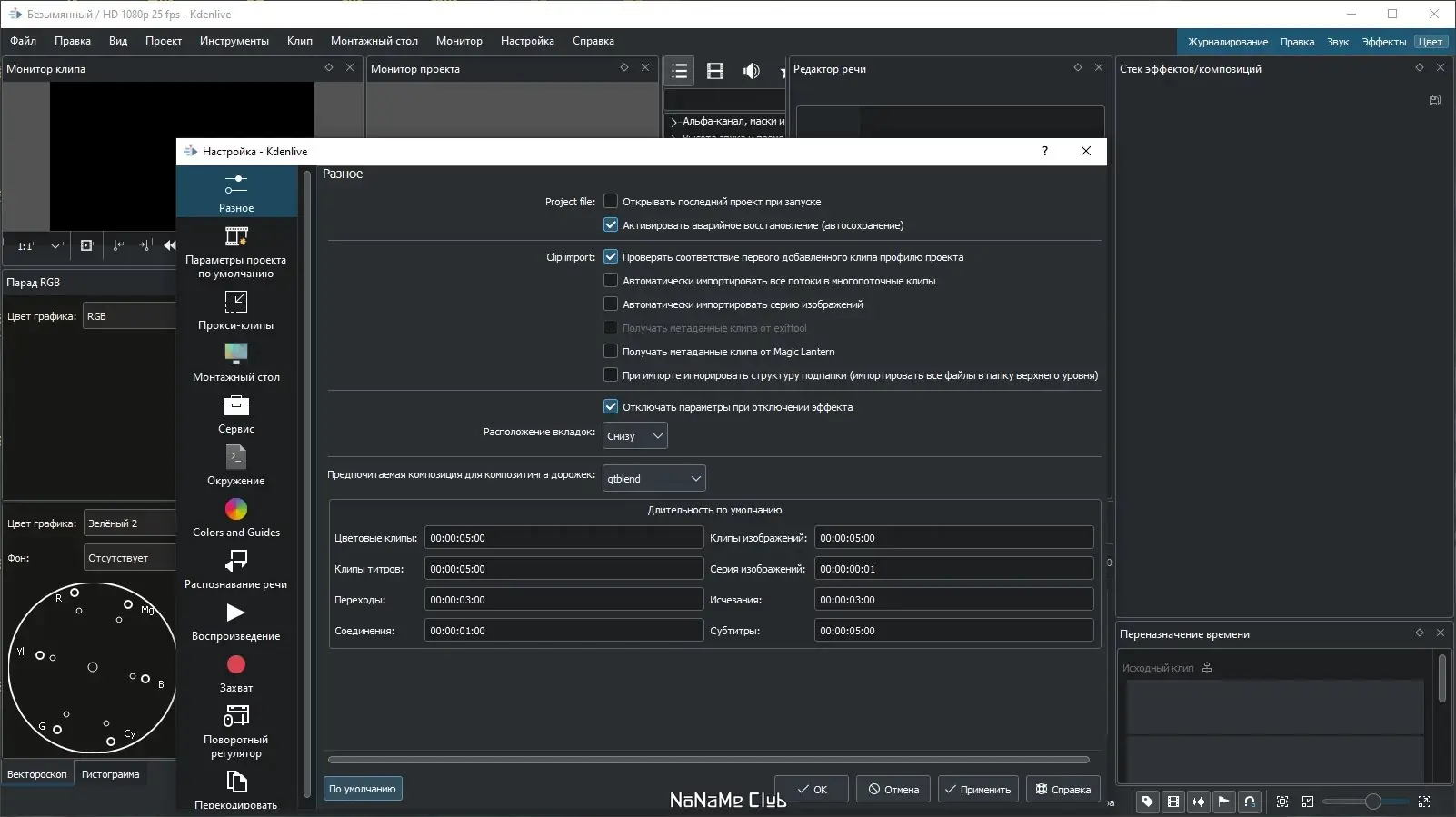Open the qtblend composition dropdown

click(x=654, y=479)
